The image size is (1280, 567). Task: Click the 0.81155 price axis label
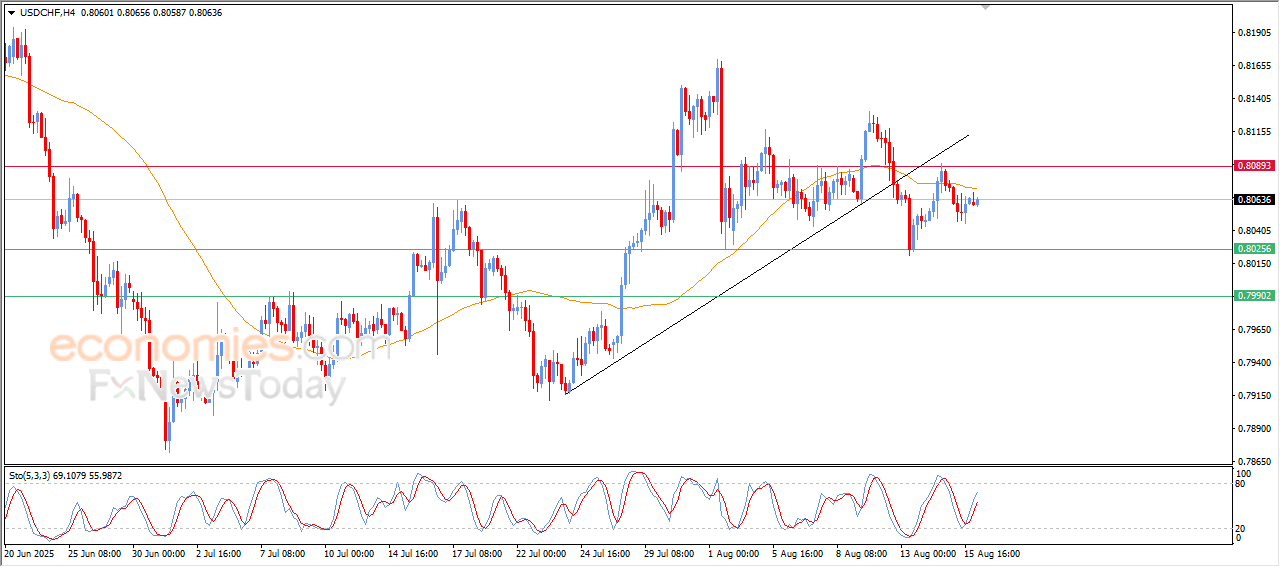(1254, 132)
